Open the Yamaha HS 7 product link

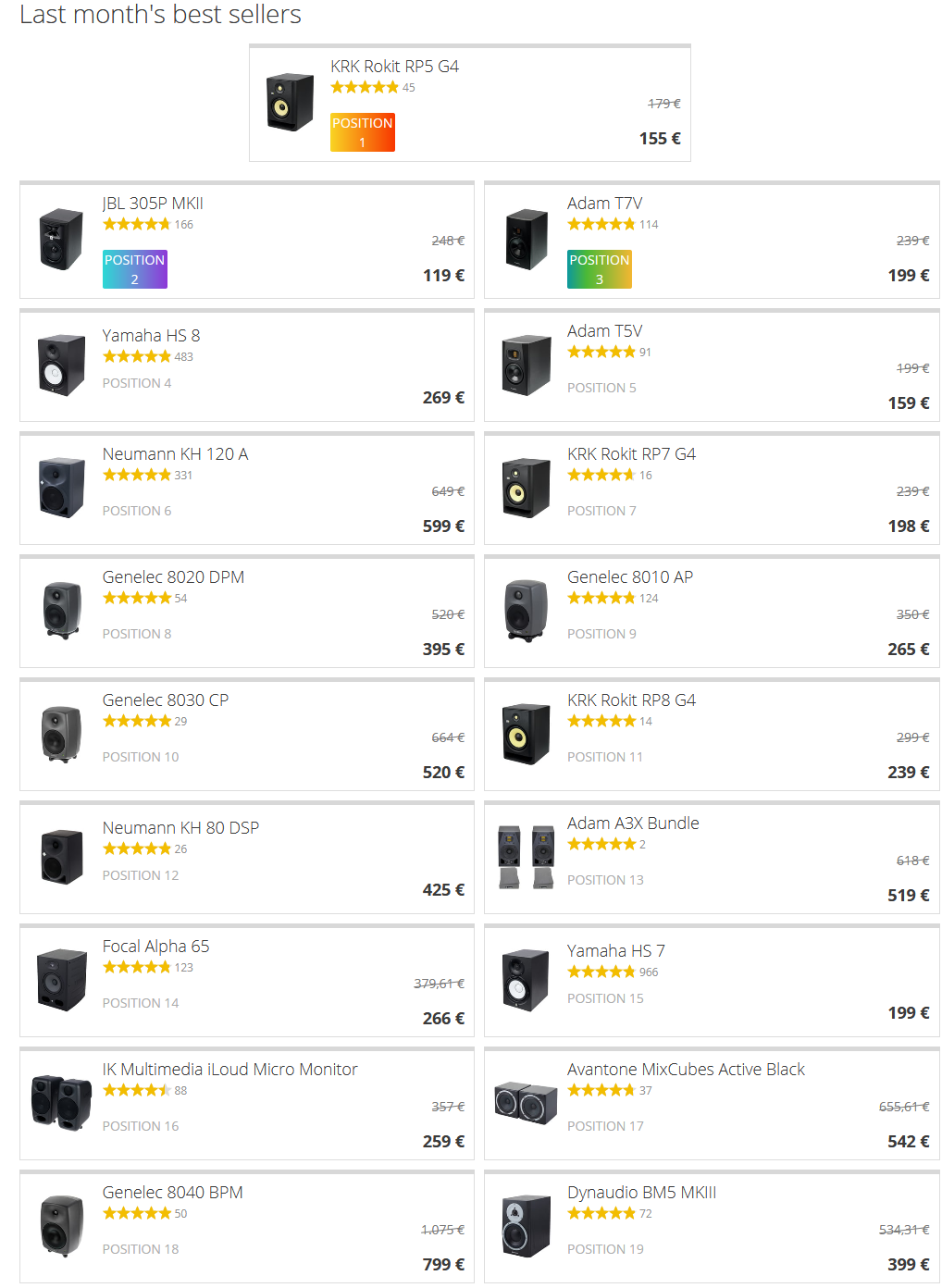(615, 951)
